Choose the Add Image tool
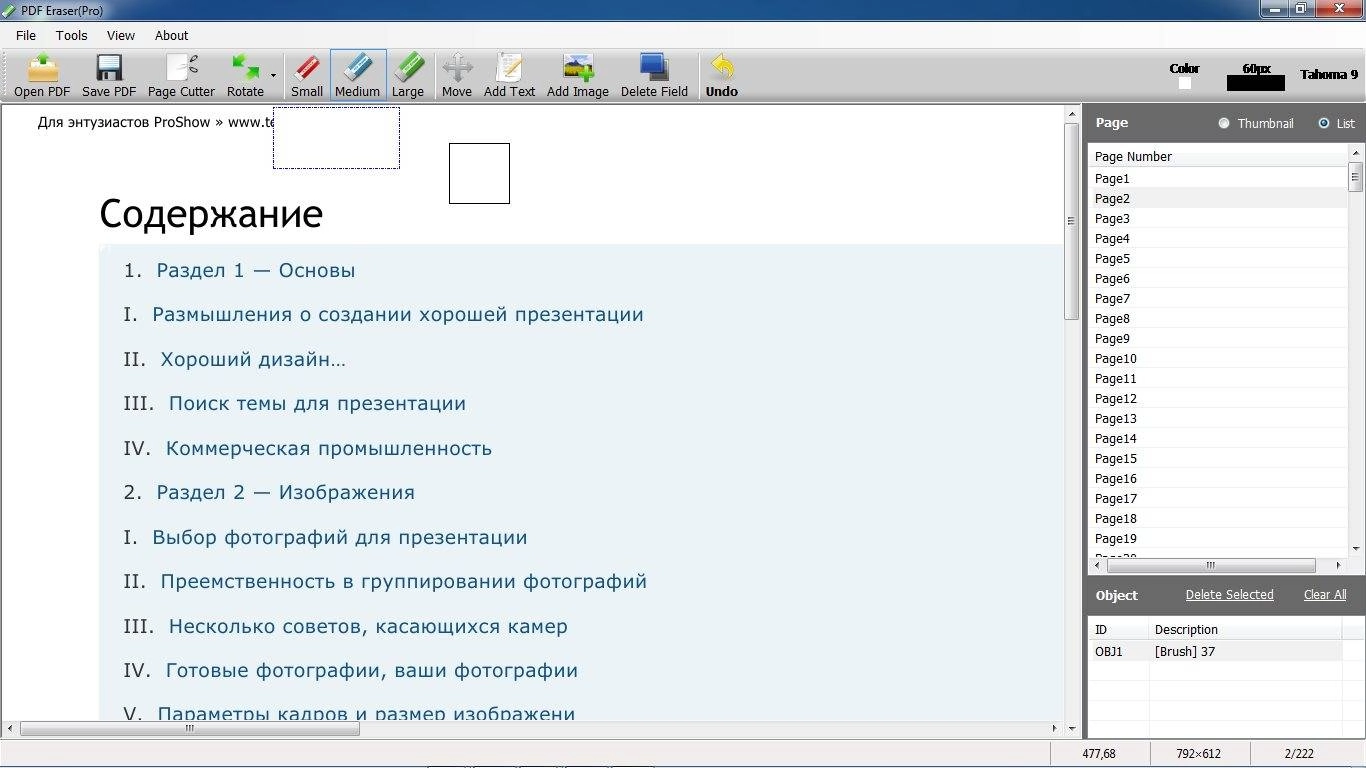1366x768 pixels. 578,76
